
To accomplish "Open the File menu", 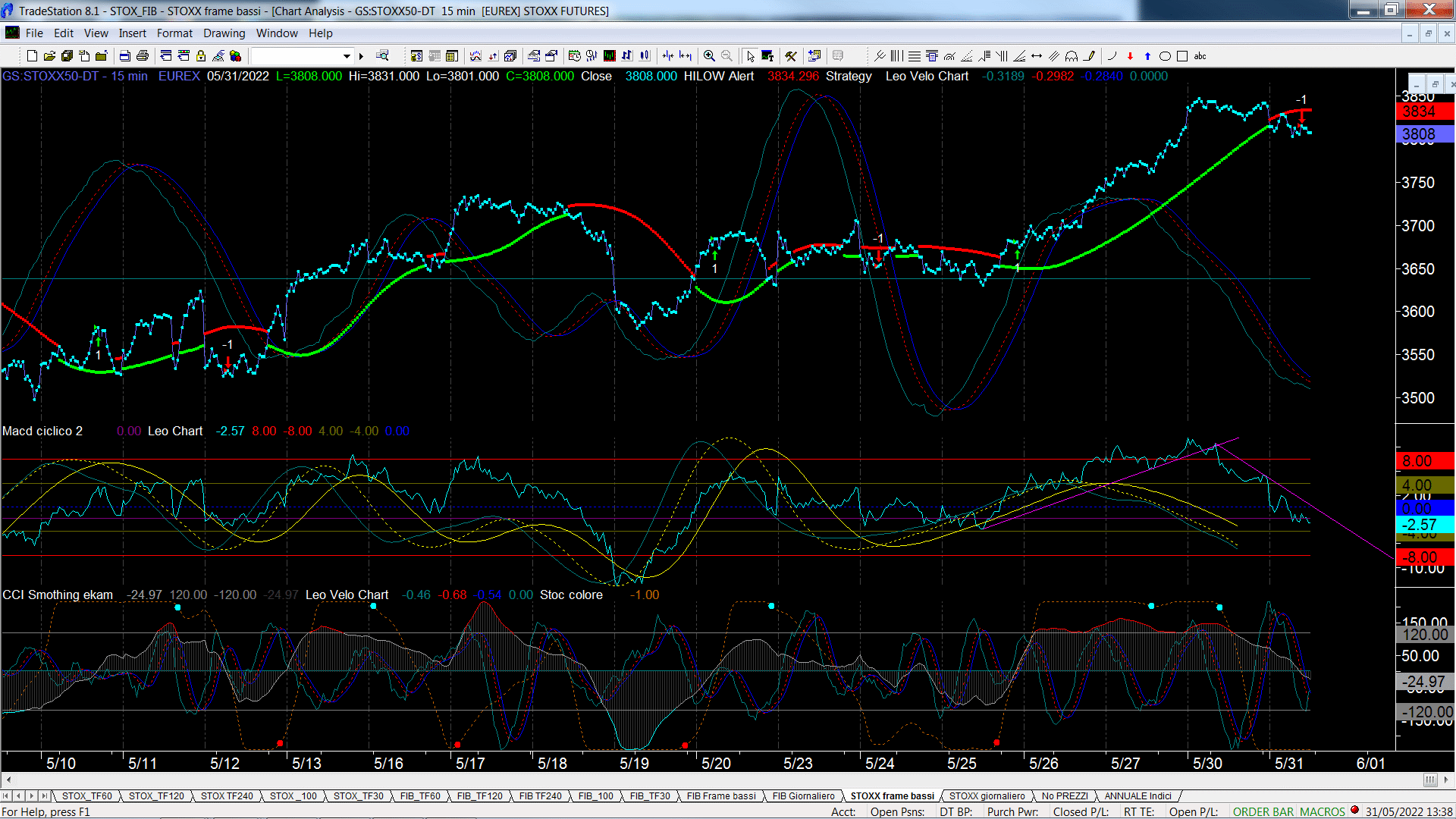I will tap(34, 33).
